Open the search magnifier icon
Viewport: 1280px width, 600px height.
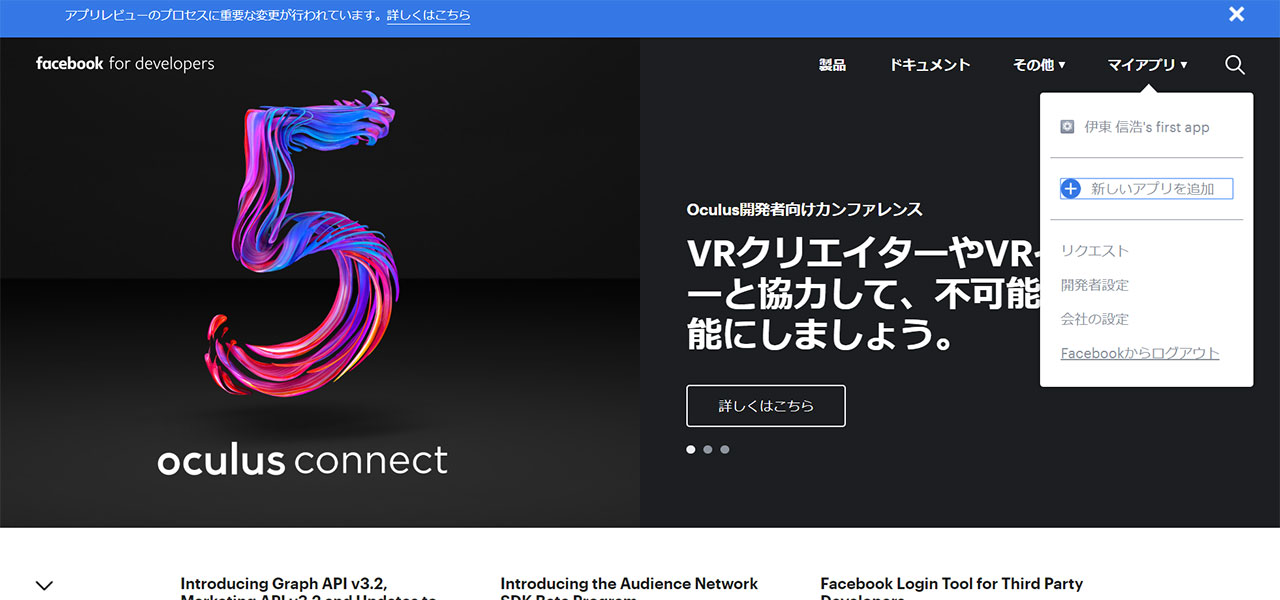pos(1235,65)
